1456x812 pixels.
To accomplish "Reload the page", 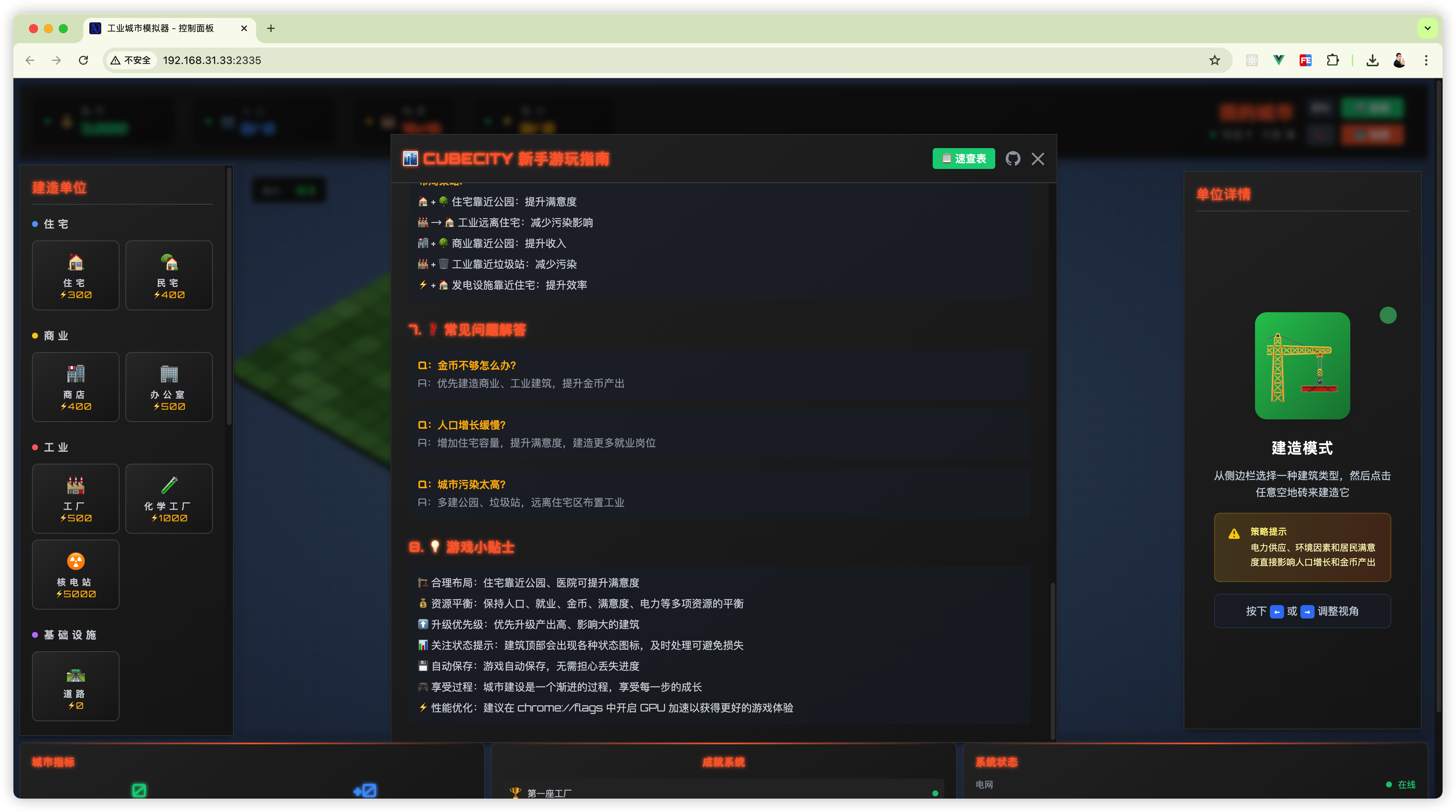I will tap(83, 60).
